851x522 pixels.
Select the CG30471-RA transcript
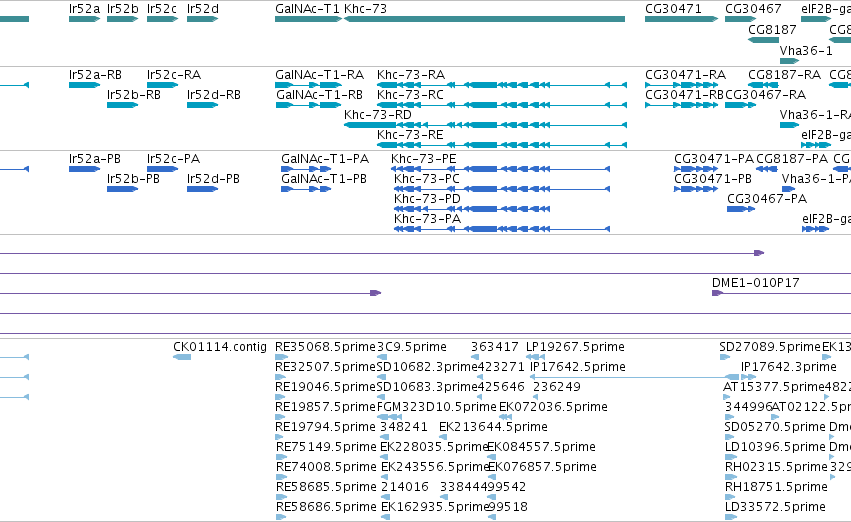pyautogui.click(x=682, y=85)
